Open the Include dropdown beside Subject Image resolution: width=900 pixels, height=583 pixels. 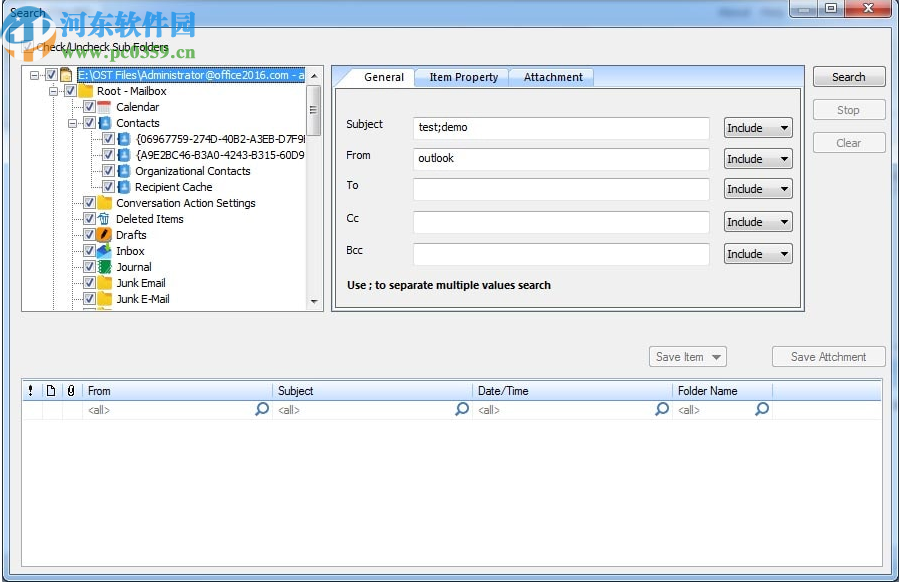[757, 127]
